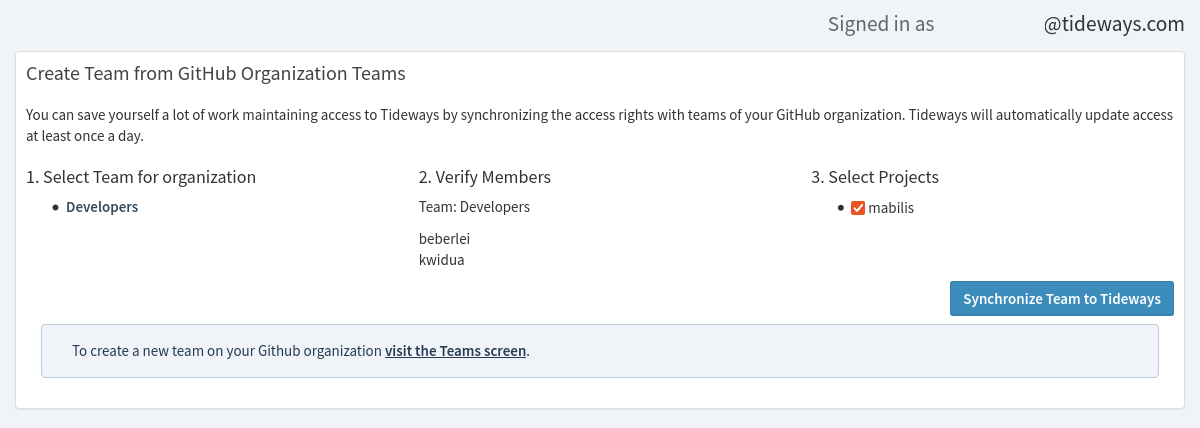Click member name beberlei

444,239
